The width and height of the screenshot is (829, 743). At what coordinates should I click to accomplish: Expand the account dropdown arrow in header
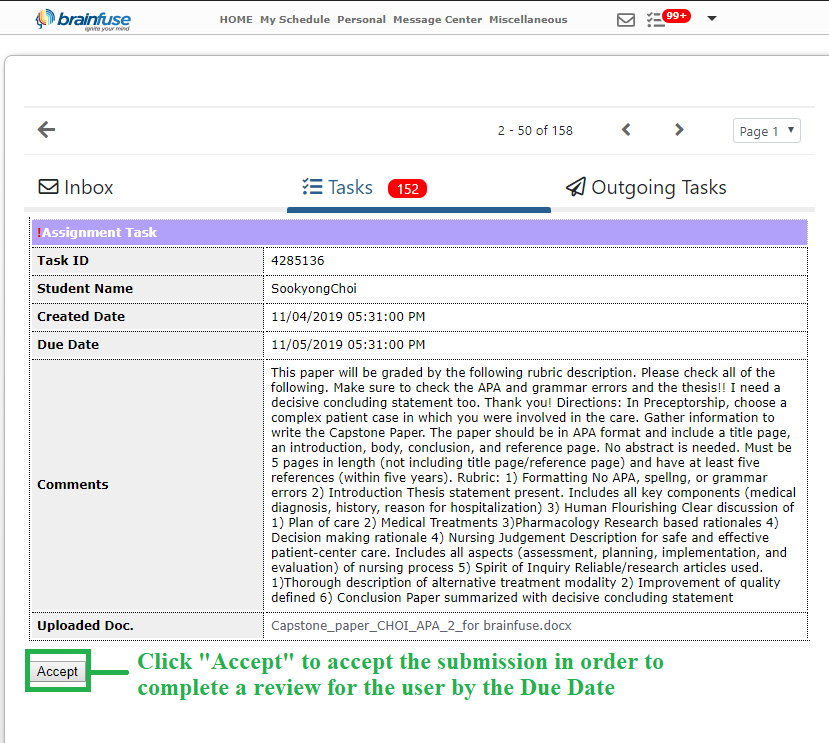(x=712, y=18)
